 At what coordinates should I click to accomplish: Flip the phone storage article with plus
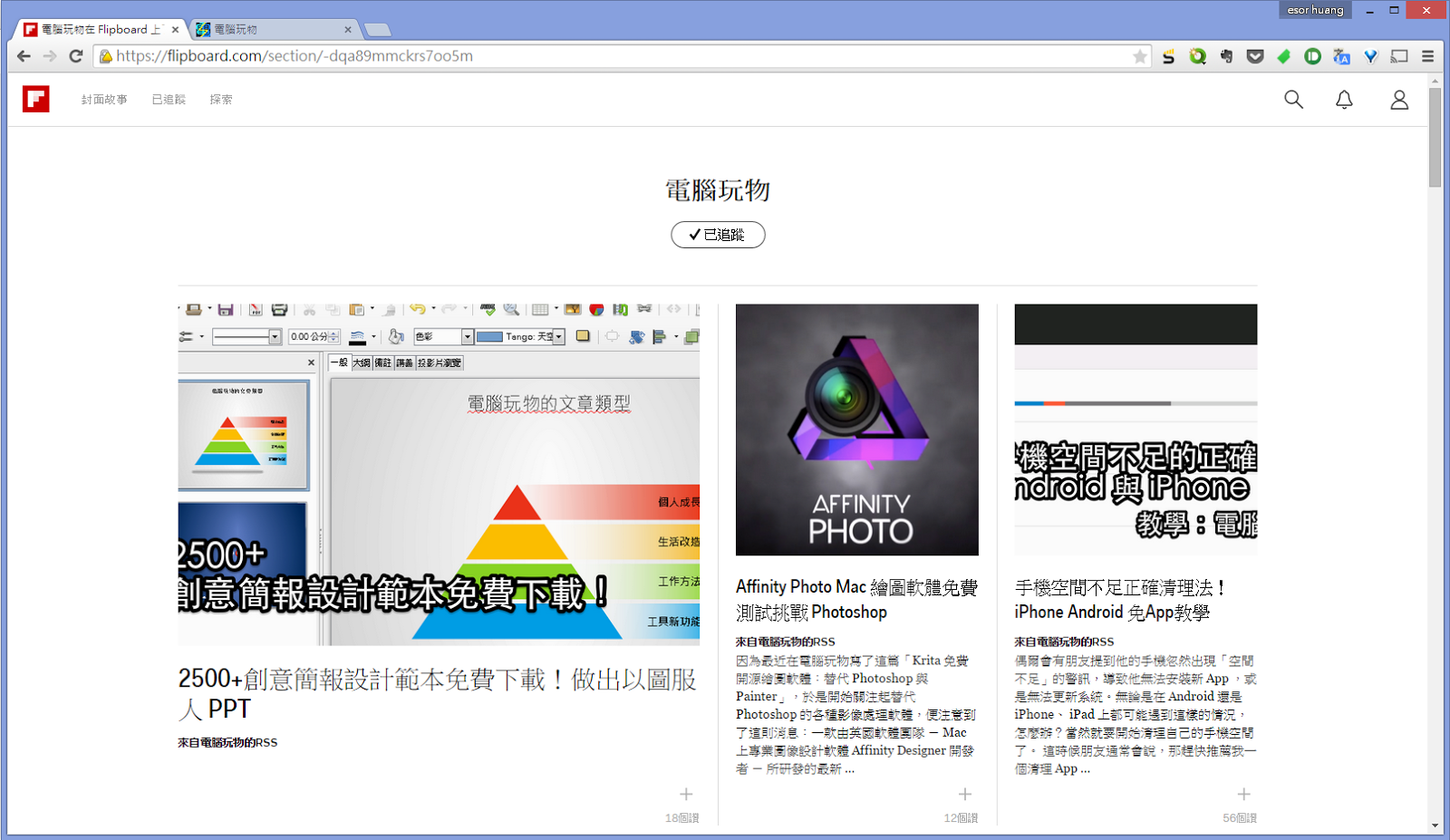(1243, 794)
